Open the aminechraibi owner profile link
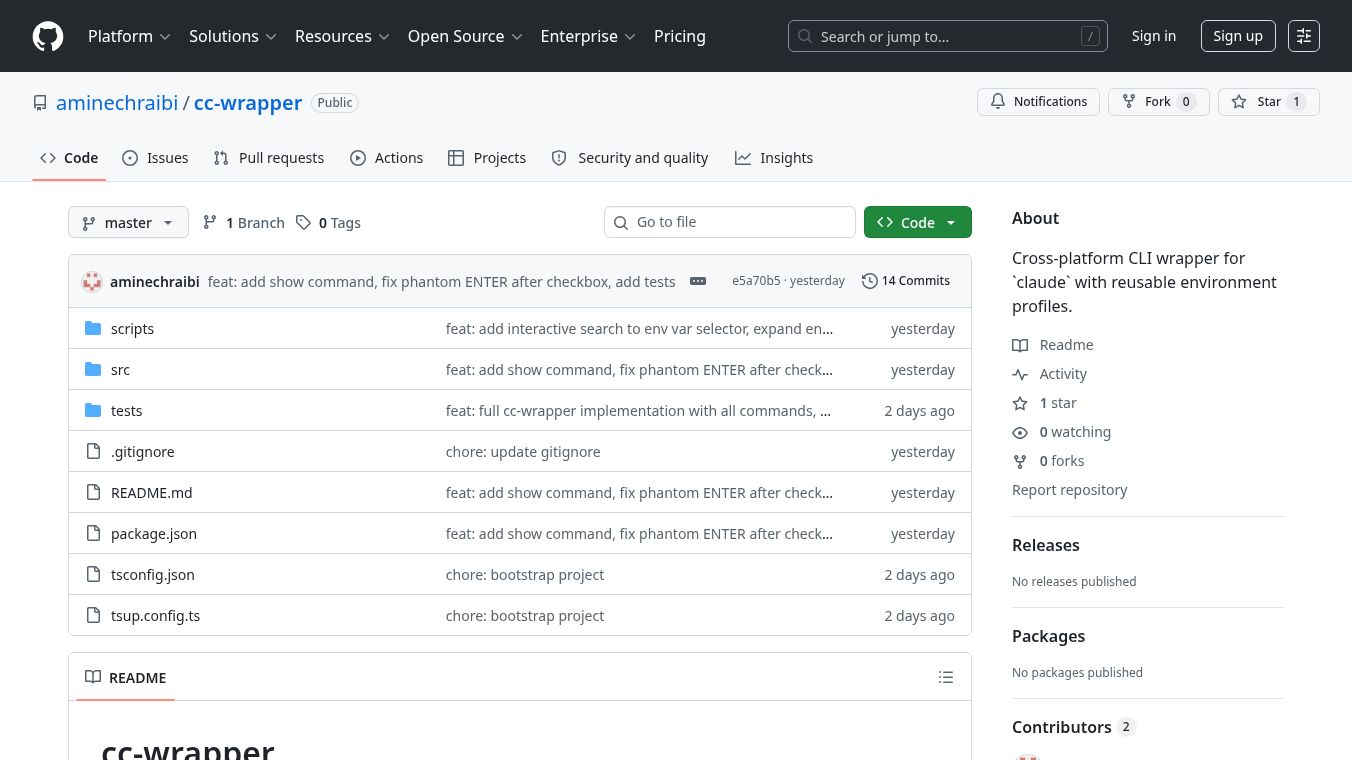1352x760 pixels. pyautogui.click(x=117, y=103)
